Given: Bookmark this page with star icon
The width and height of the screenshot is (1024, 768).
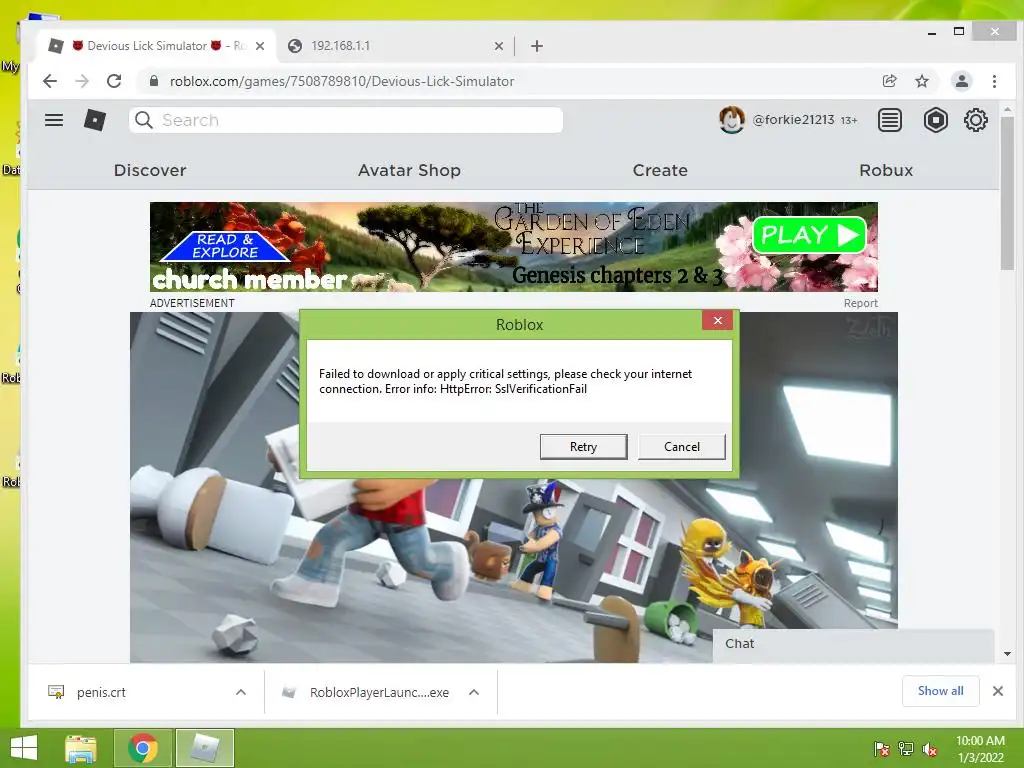Looking at the screenshot, I should tap(921, 81).
